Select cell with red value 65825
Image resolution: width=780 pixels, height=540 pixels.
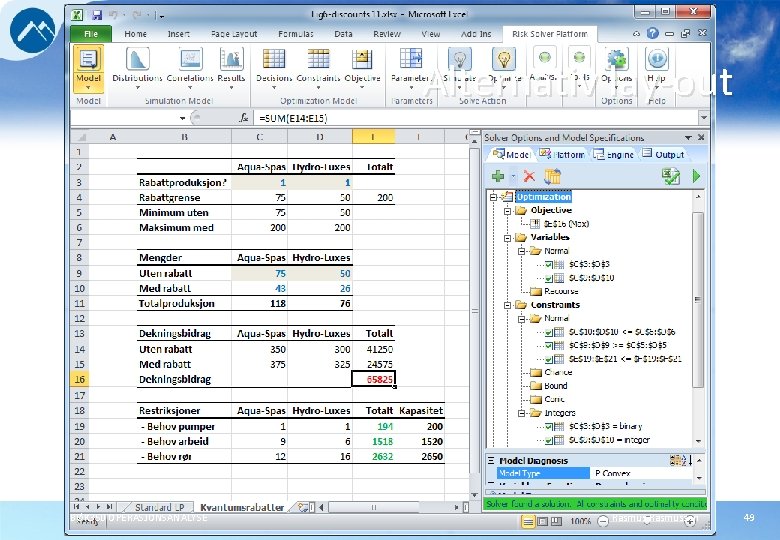click(374, 379)
